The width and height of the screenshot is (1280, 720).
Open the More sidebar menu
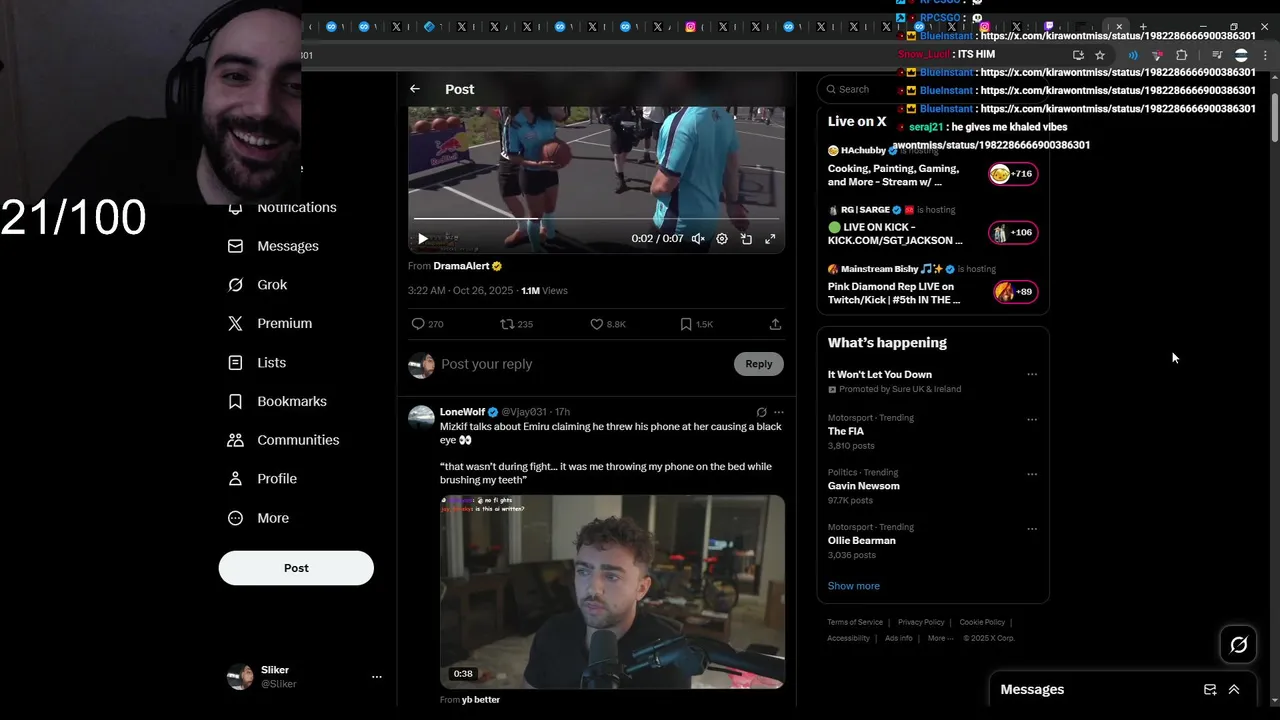259,518
